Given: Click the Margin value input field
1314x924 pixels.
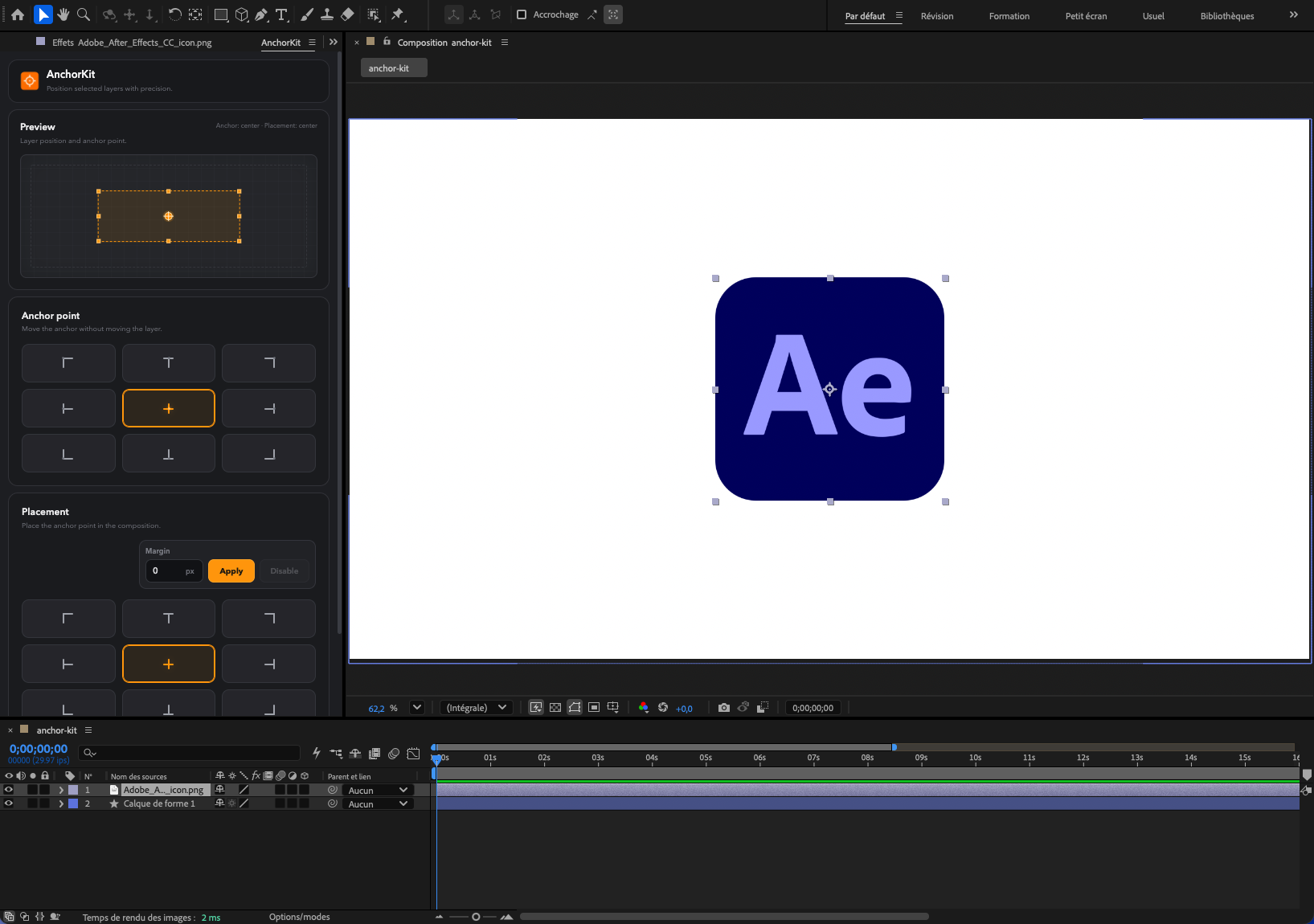Looking at the screenshot, I should pyautogui.click(x=174, y=571).
